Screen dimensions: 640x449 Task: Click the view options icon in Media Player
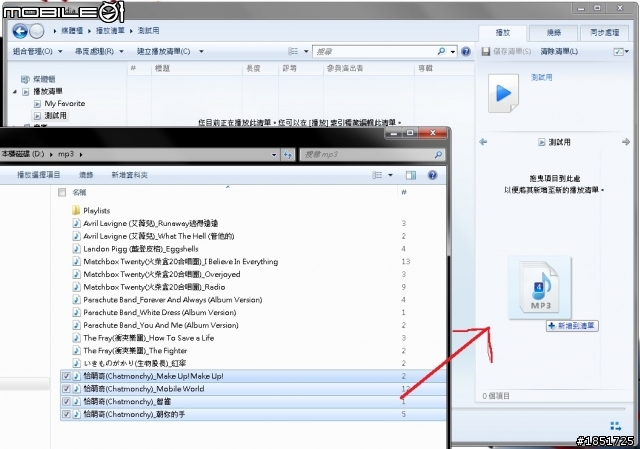(293, 51)
